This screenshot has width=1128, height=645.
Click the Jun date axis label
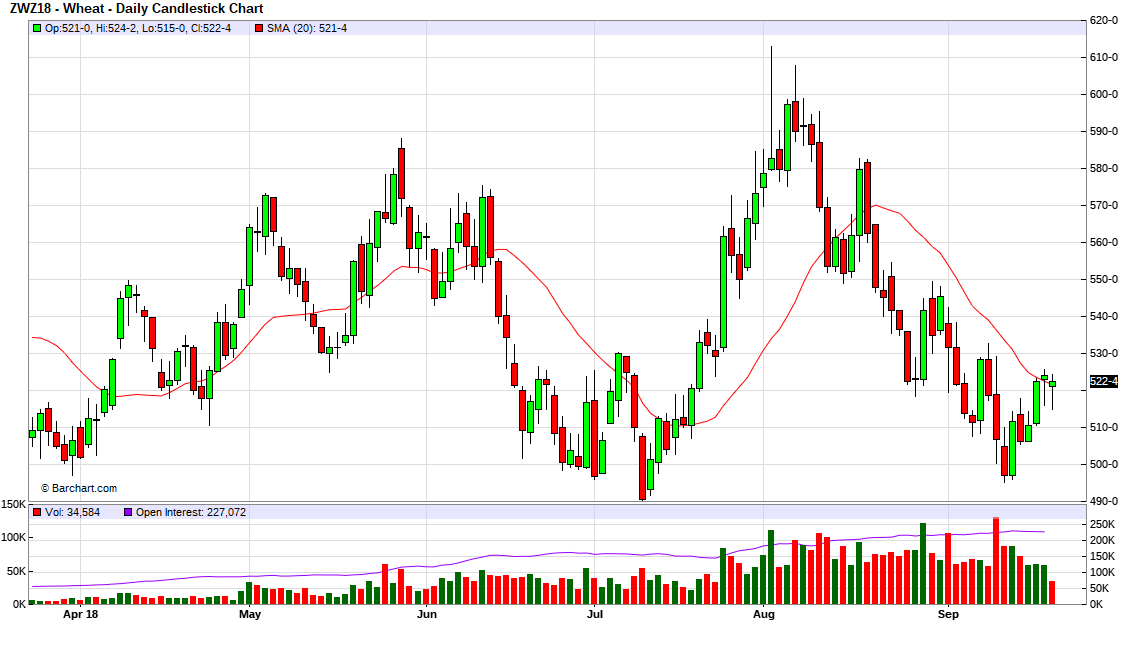(x=427, y=614)
